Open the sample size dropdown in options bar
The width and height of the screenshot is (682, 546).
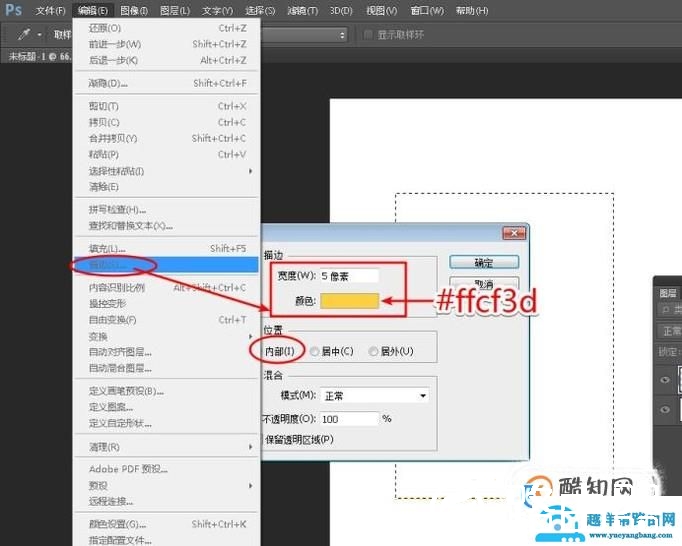[304, 35]
